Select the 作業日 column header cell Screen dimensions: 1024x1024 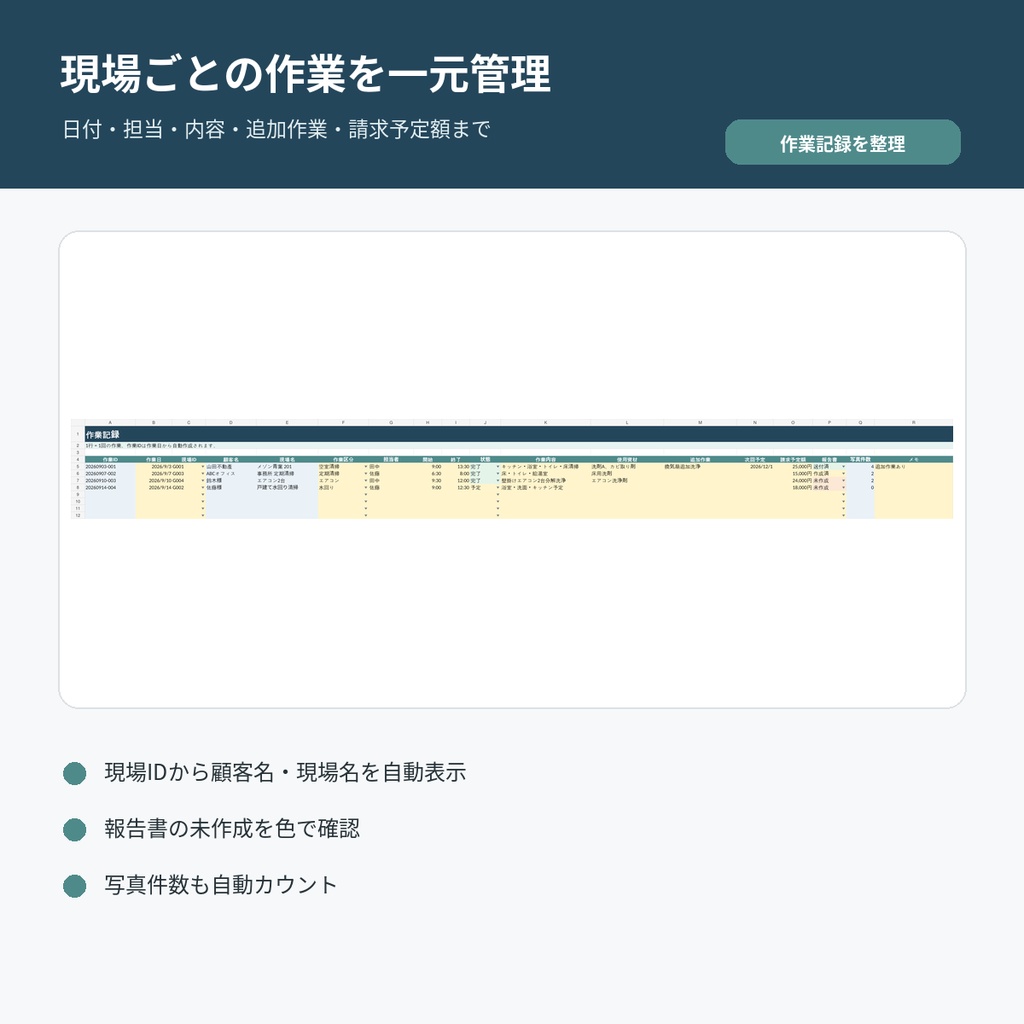coord(153,460)
